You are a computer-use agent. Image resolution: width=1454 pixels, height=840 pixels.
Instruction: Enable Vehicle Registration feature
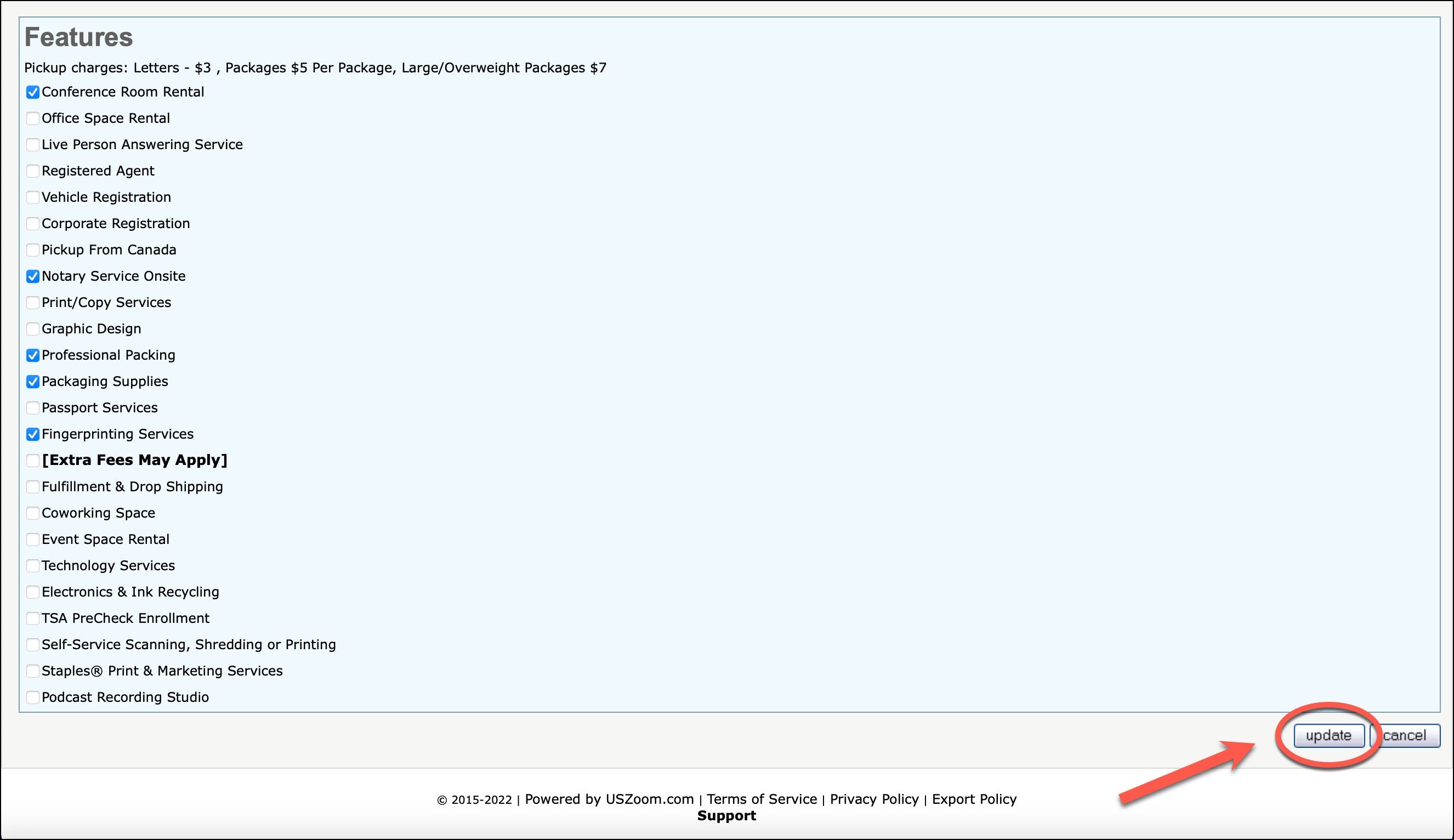(33, 197)
